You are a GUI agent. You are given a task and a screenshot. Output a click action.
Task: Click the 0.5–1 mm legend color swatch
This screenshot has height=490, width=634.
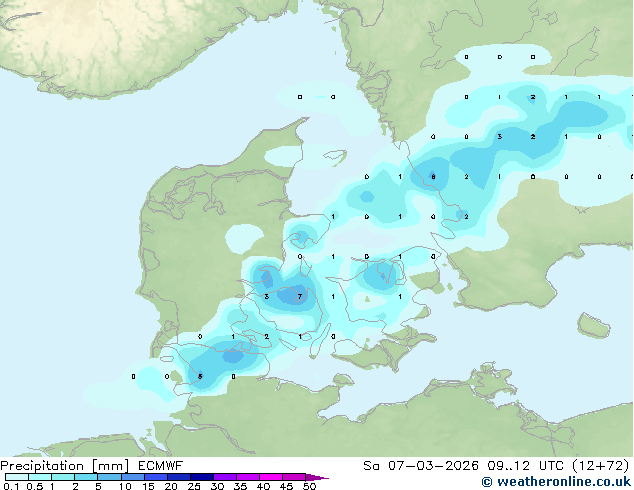pos(40,477)
